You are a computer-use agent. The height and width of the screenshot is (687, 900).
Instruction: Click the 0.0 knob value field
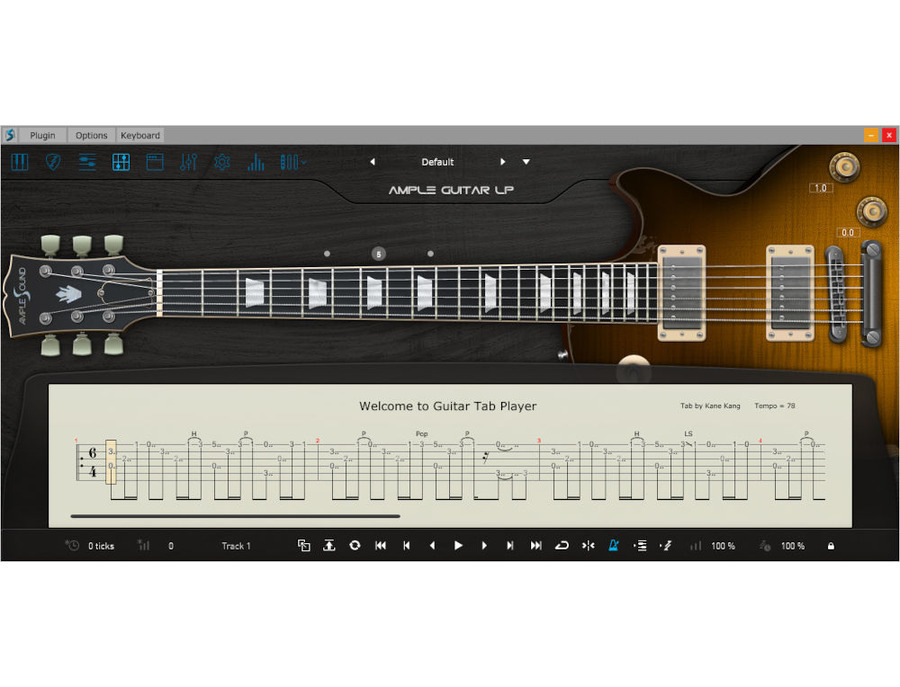point(848,232)
